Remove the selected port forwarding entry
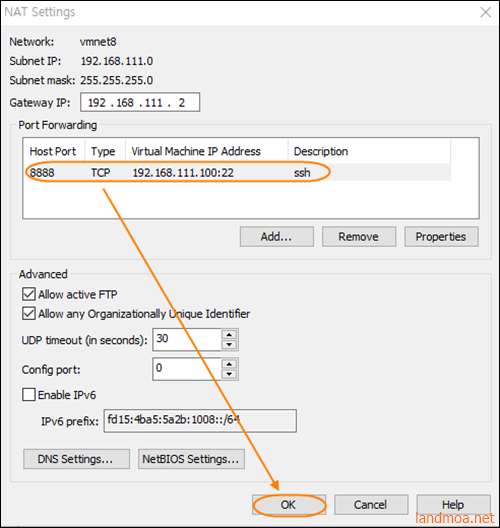Screen dimensions: 500x528 359,237
